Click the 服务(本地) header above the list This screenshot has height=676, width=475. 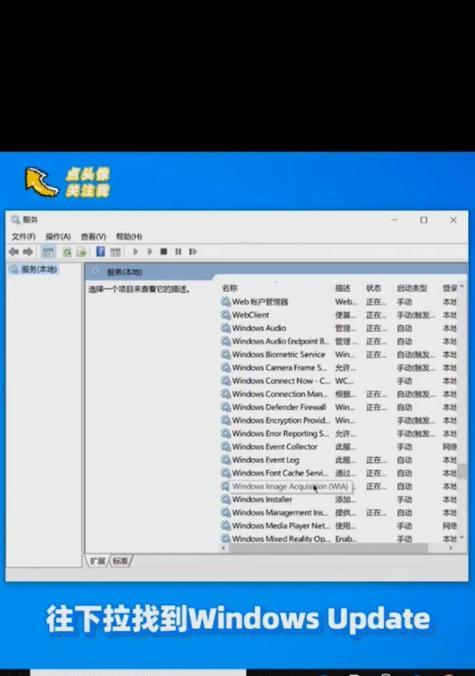pos(125,272)
